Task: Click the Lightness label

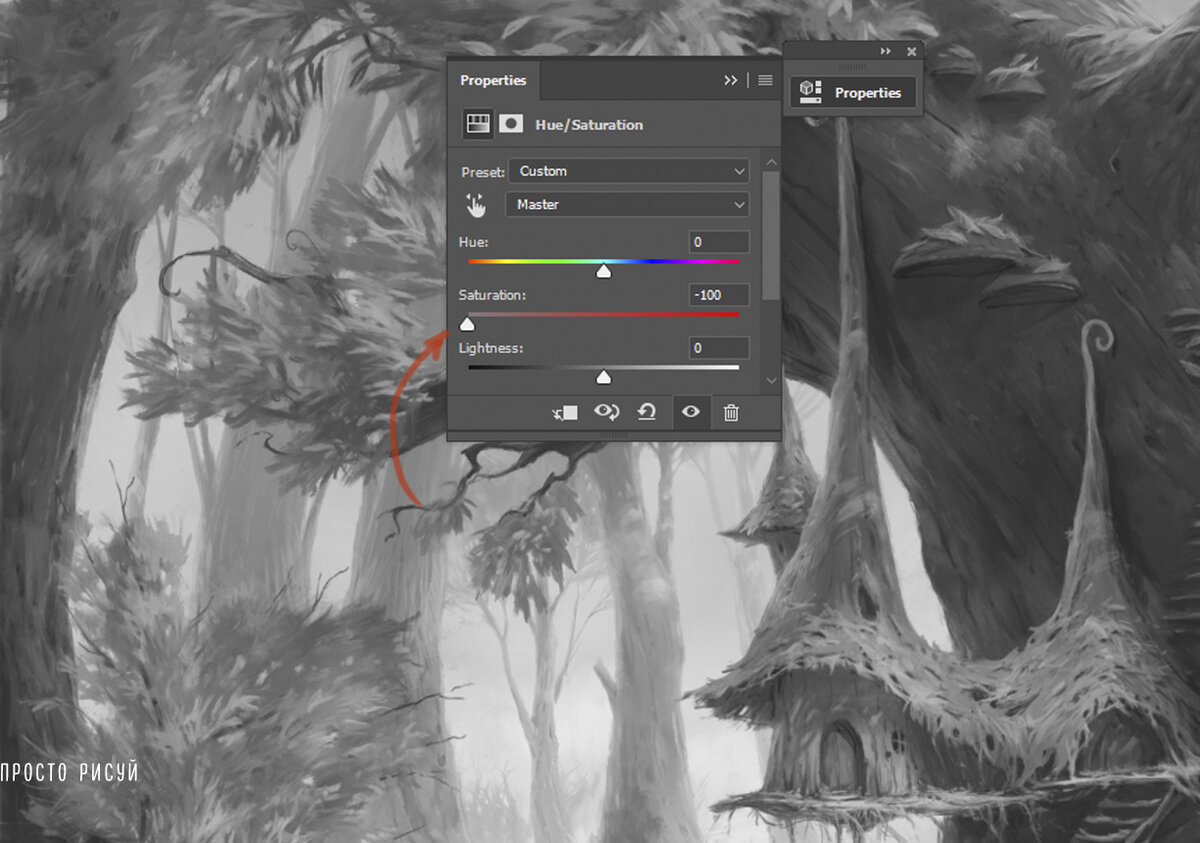Action: click(490, 348)
